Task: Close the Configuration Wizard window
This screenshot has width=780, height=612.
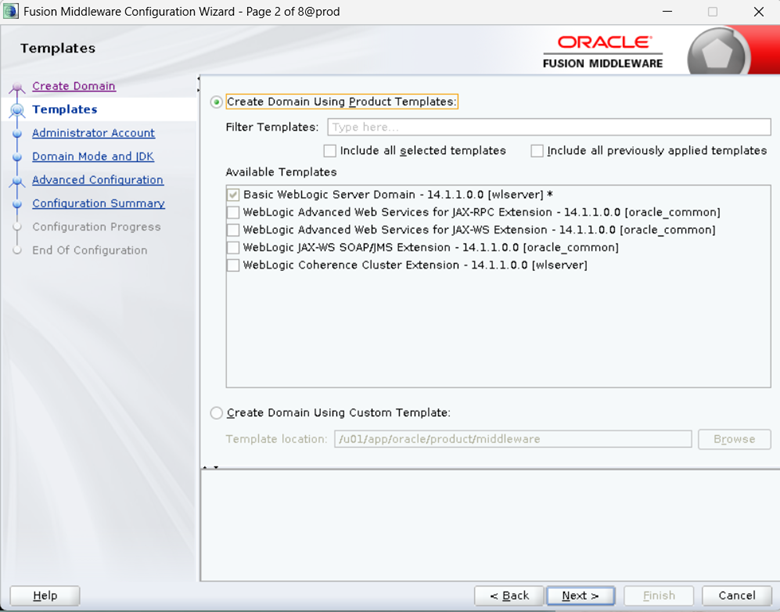Action: pyautogui.click(x=759, y=11)
